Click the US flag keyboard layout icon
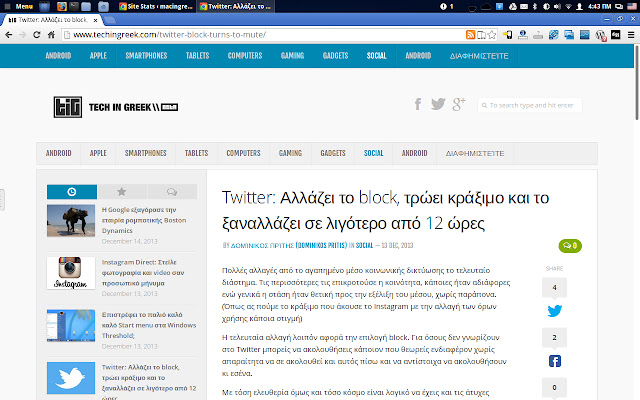 (x=631, y=6)
